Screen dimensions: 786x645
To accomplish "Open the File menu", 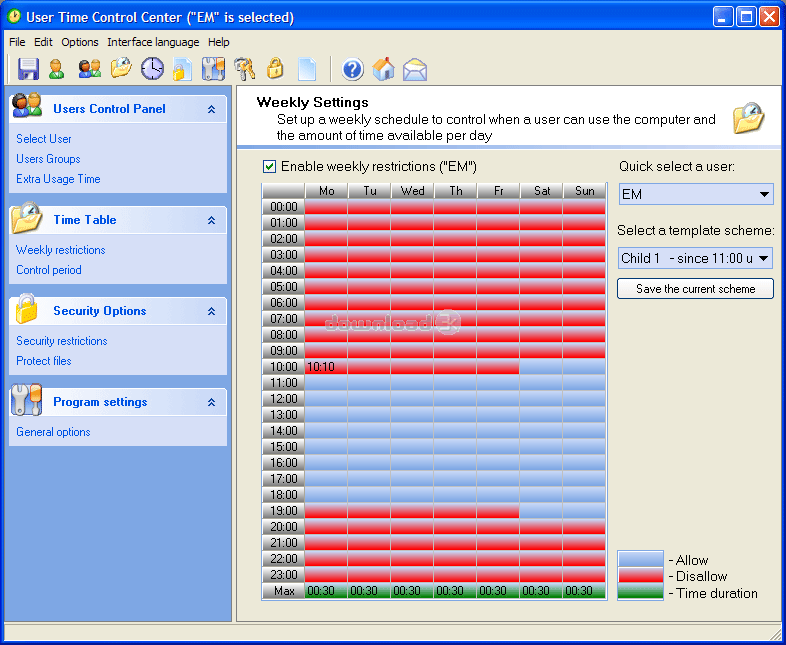I will 17,42.
